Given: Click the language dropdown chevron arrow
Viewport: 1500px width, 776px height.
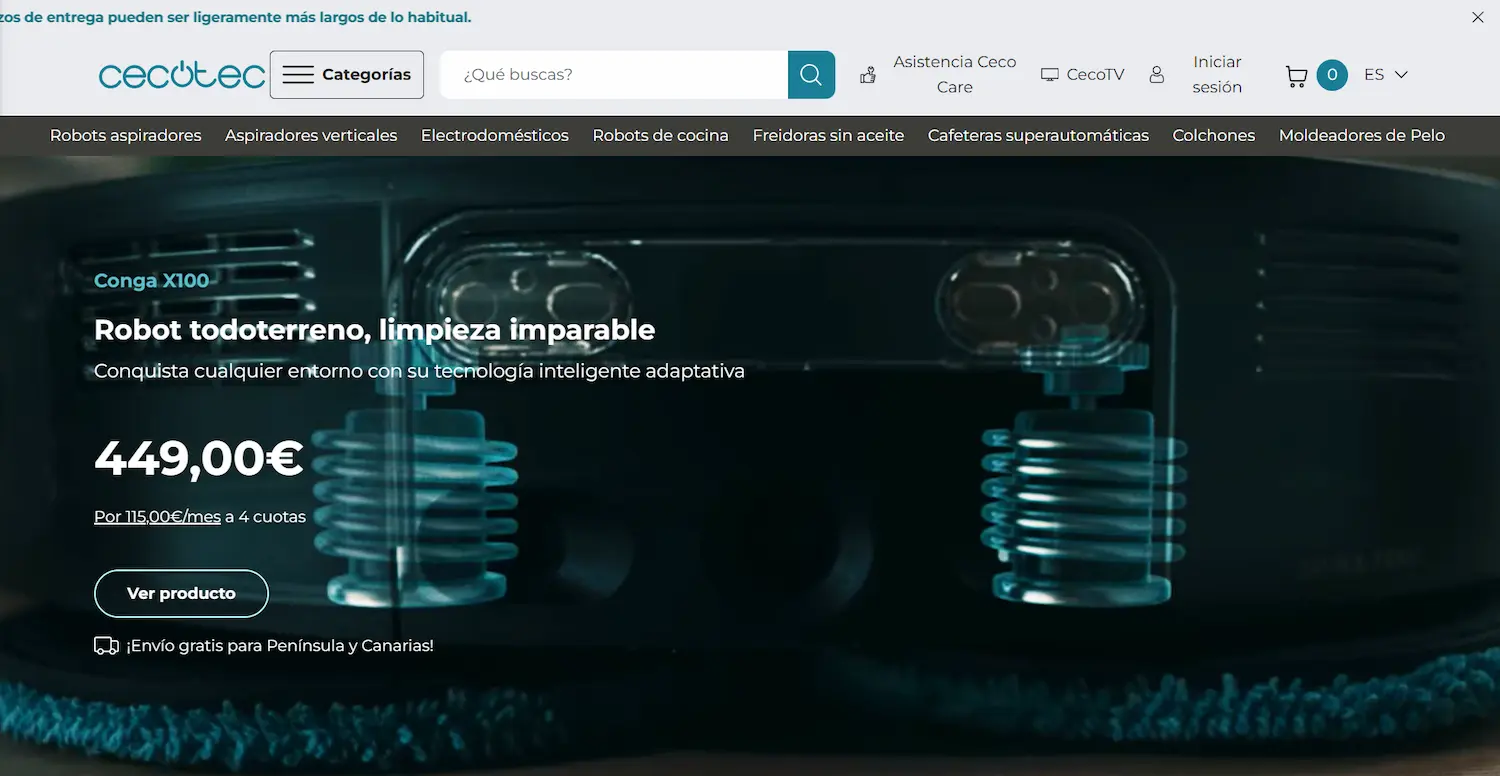Looking at the screenshot, I should point(1401,75).
